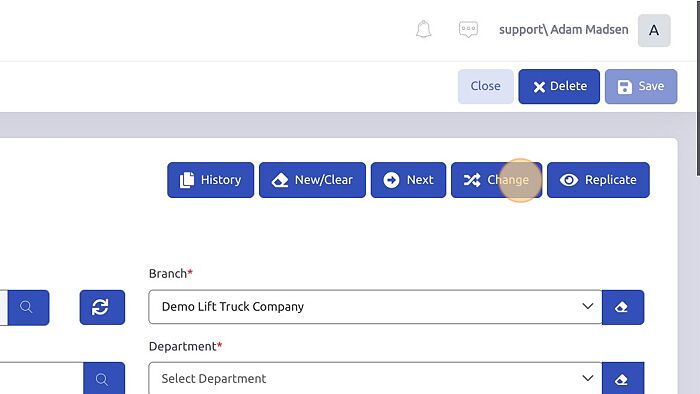
Task: Expand the Select Department dropdown
Action: tap(375, 378)
